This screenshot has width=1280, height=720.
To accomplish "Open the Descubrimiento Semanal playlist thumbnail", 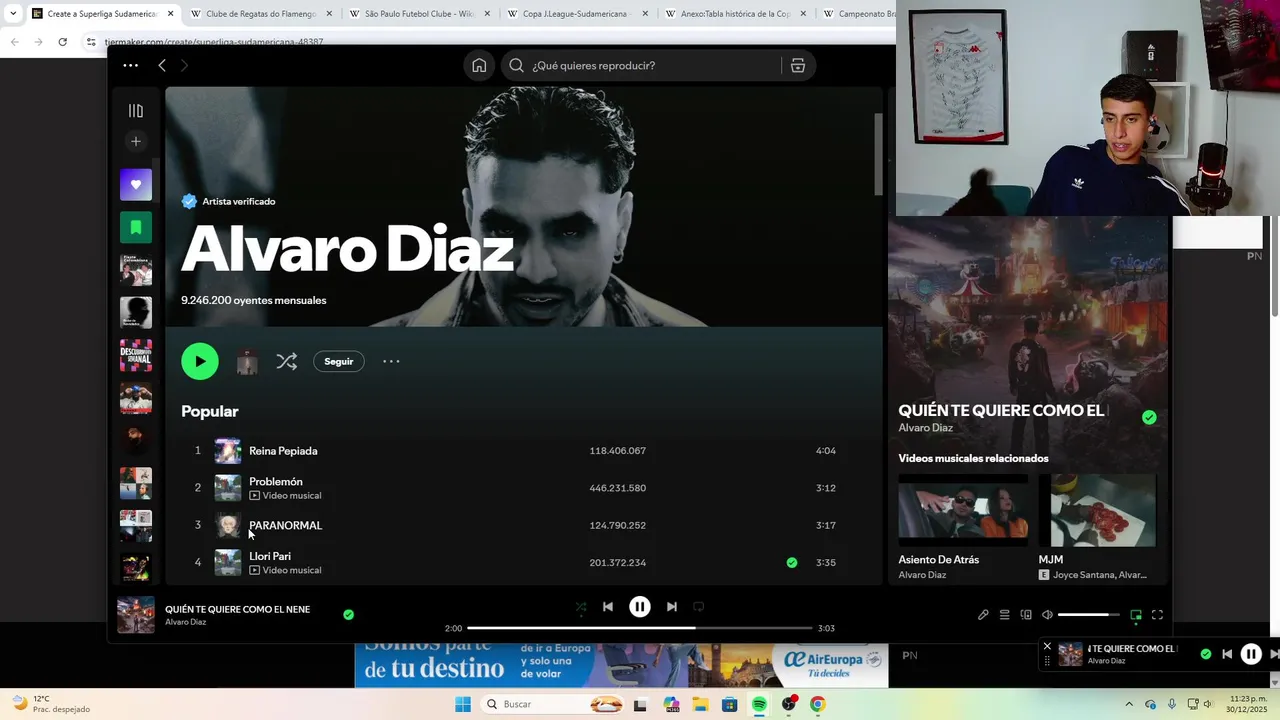I will pyautogui.click(x=136, y=355).
